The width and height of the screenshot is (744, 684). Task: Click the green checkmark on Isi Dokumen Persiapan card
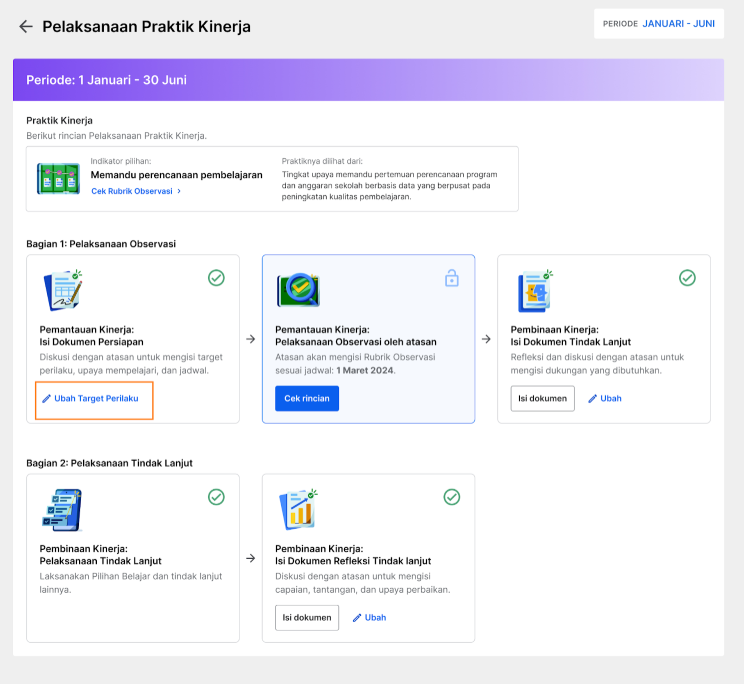pyautogui.click(x=216, y=278)
